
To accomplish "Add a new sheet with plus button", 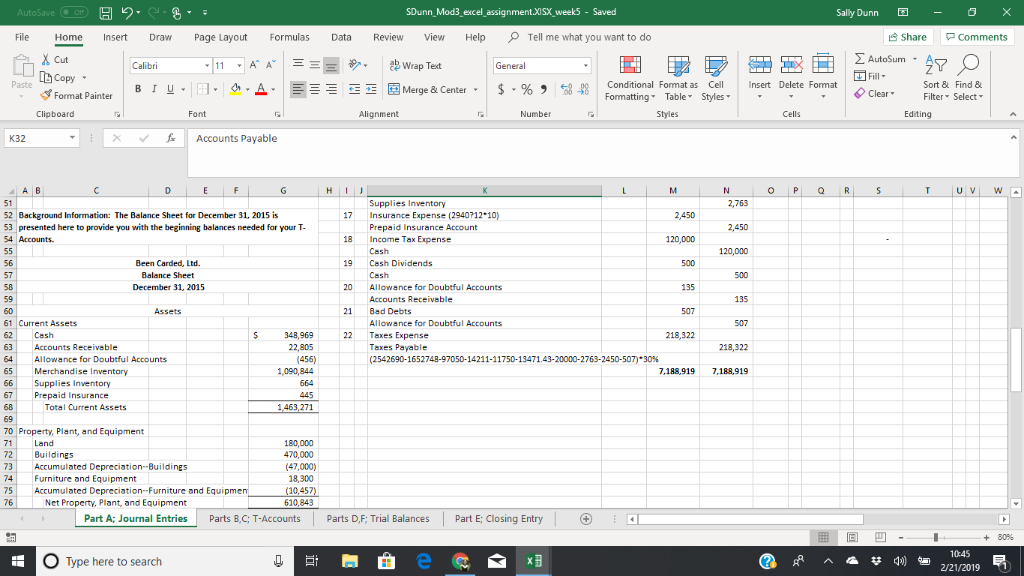I will pos(586,519).
